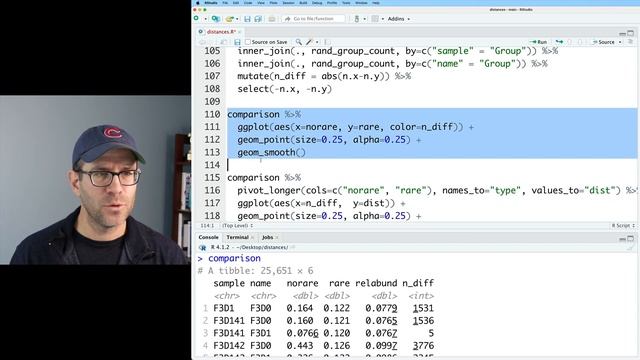The image size is (640, 360).
Task: Click the 'n_diff' column header in console
Action: (x=418, y=283)
